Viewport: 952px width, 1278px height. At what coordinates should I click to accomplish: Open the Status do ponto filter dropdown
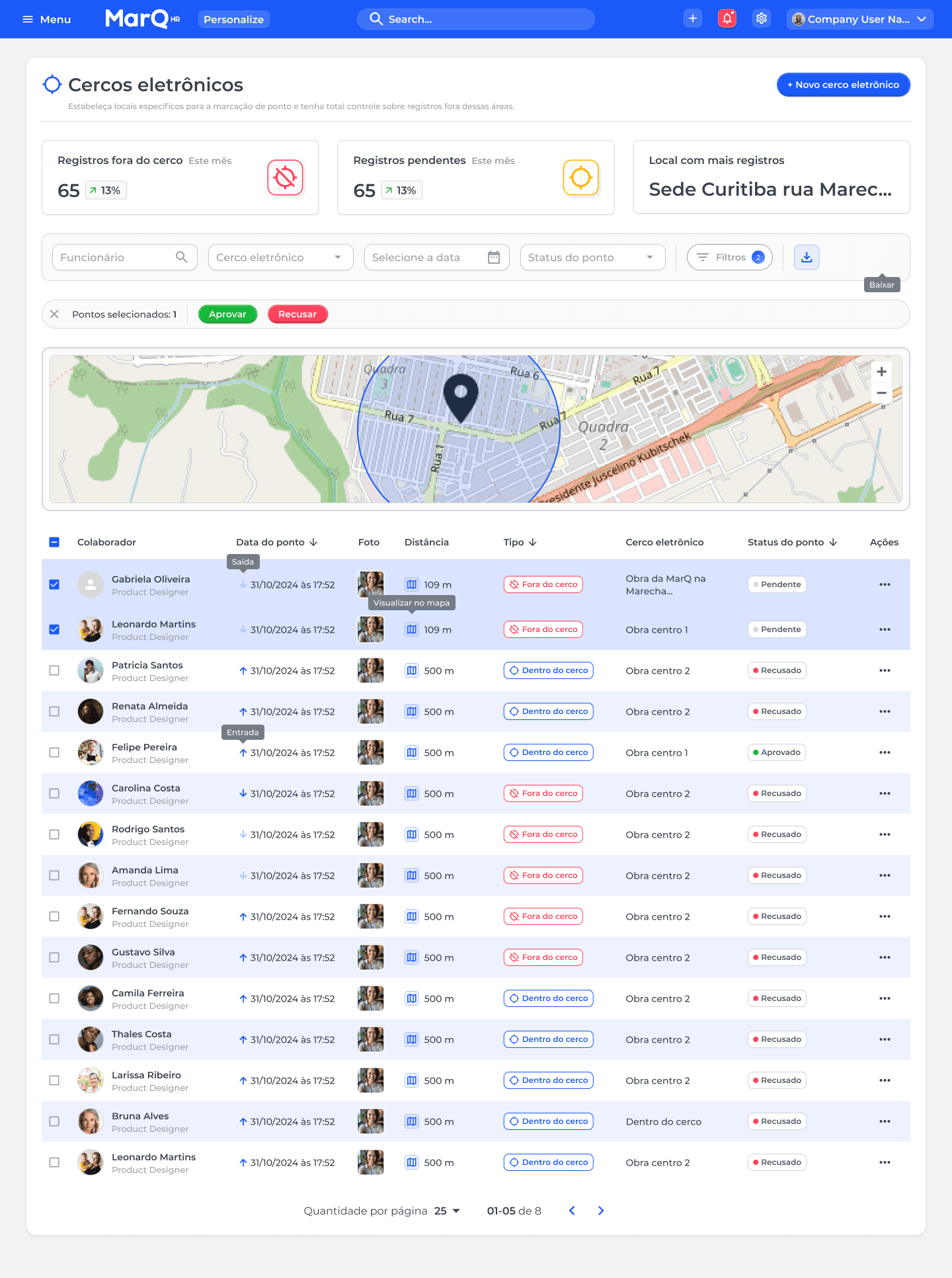click(x=593, y=257)
